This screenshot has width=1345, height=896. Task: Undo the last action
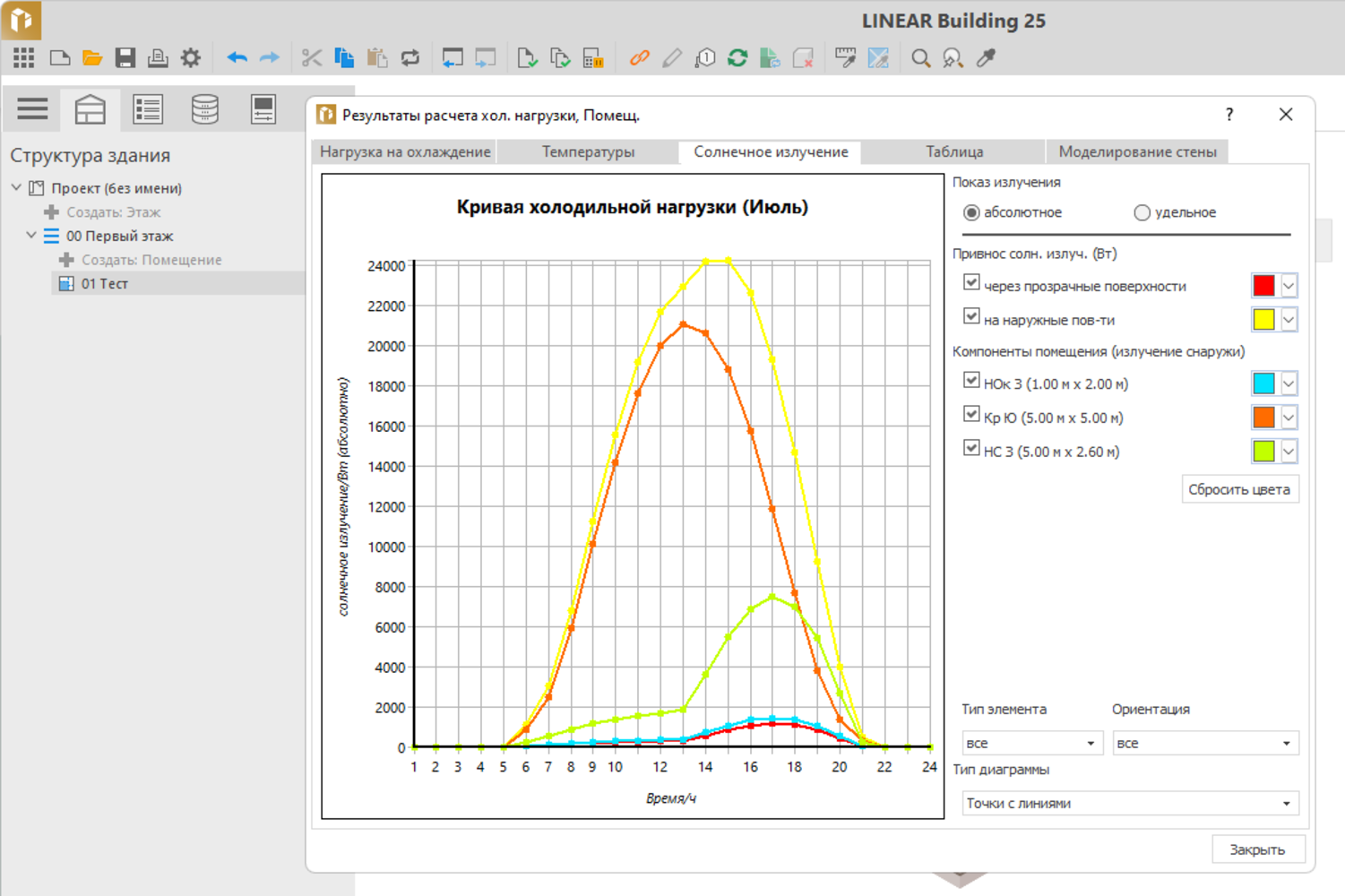[x=237, y=58]
